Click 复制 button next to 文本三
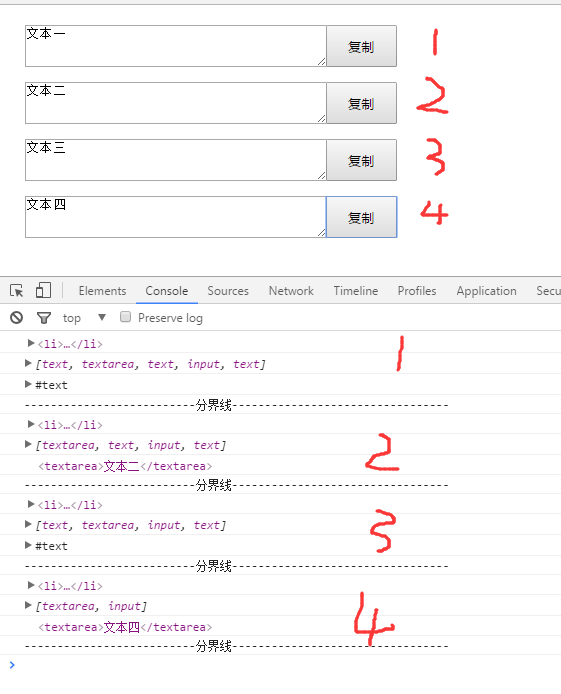 coord(361,160)
